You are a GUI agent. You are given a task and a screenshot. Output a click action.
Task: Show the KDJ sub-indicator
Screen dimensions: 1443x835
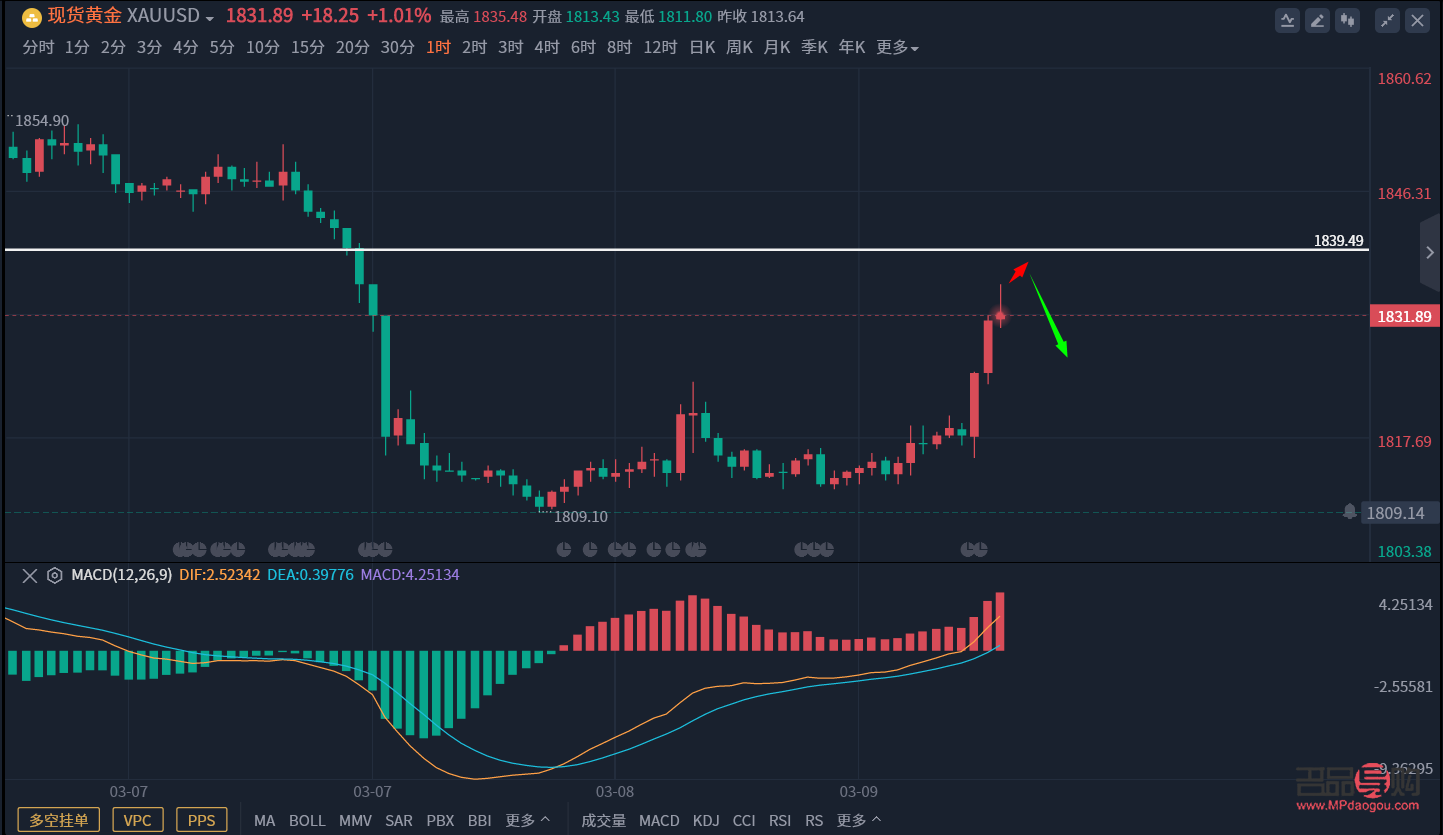(x=705, y=820)
